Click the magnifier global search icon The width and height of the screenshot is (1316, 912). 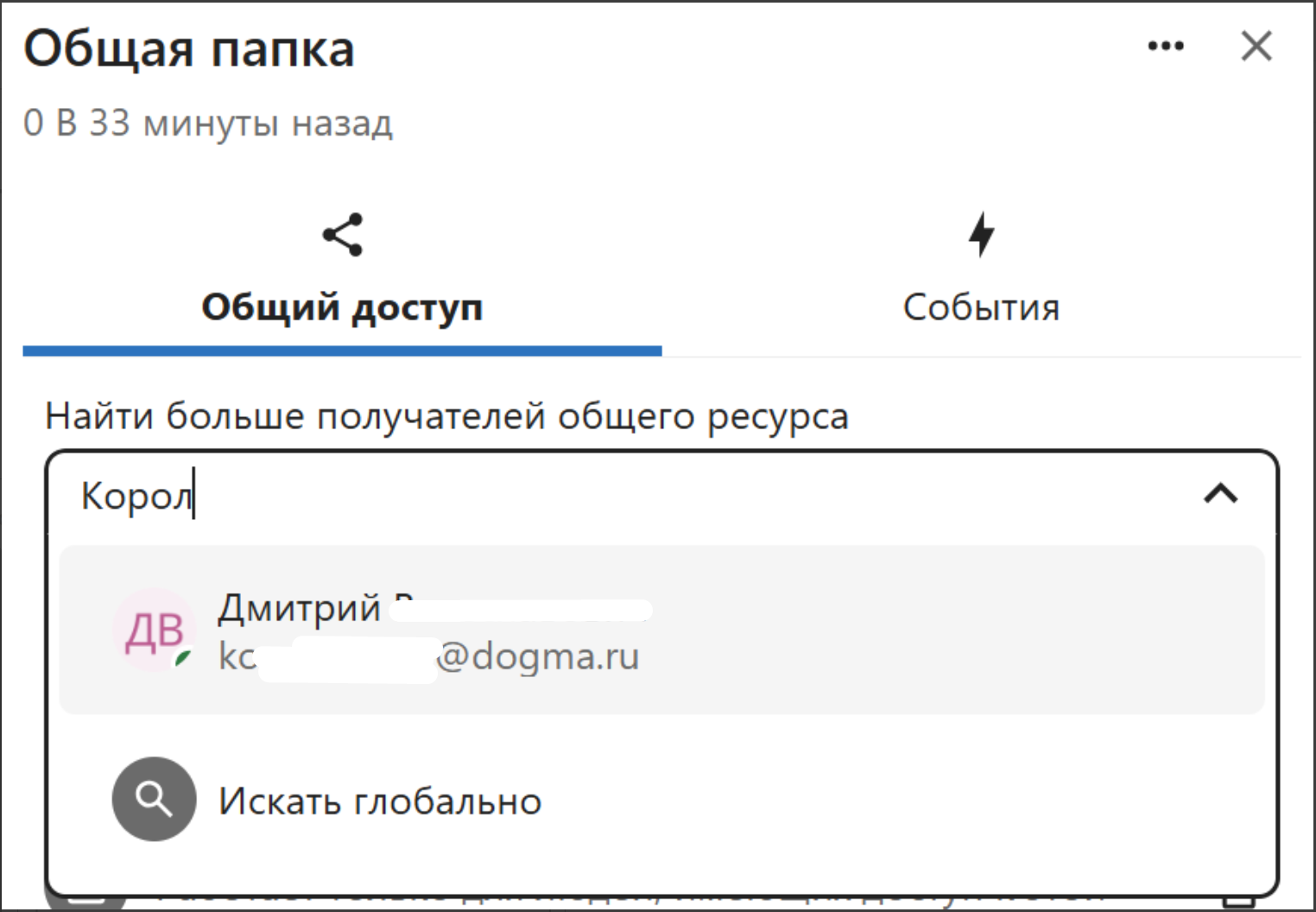pos(154,799)
